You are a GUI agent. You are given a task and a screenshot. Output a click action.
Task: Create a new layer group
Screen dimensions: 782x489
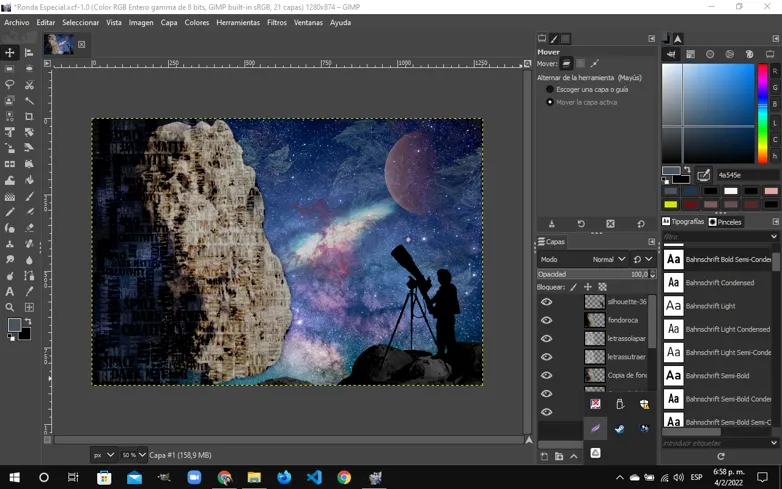click(559, 456)
